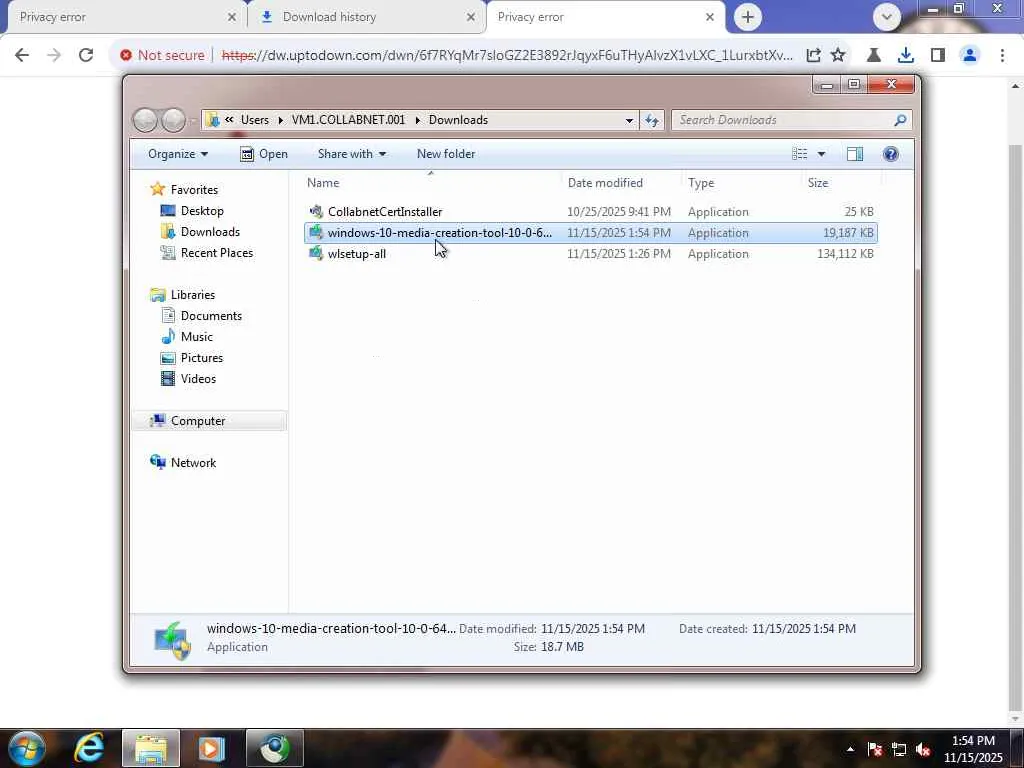The width and height of the screenshot is (1024, 768).
Task: Click the search magnifier icon in Explorer
Action: click(x=900, y=120)
